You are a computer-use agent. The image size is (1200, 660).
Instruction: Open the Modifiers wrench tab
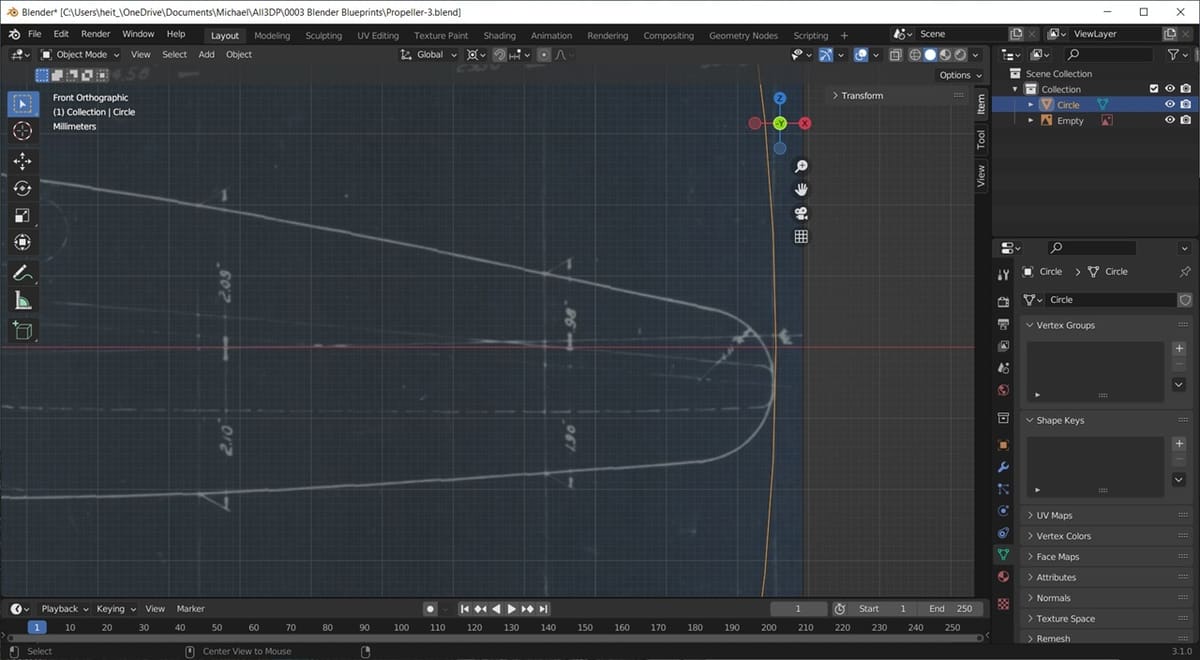1004,467
